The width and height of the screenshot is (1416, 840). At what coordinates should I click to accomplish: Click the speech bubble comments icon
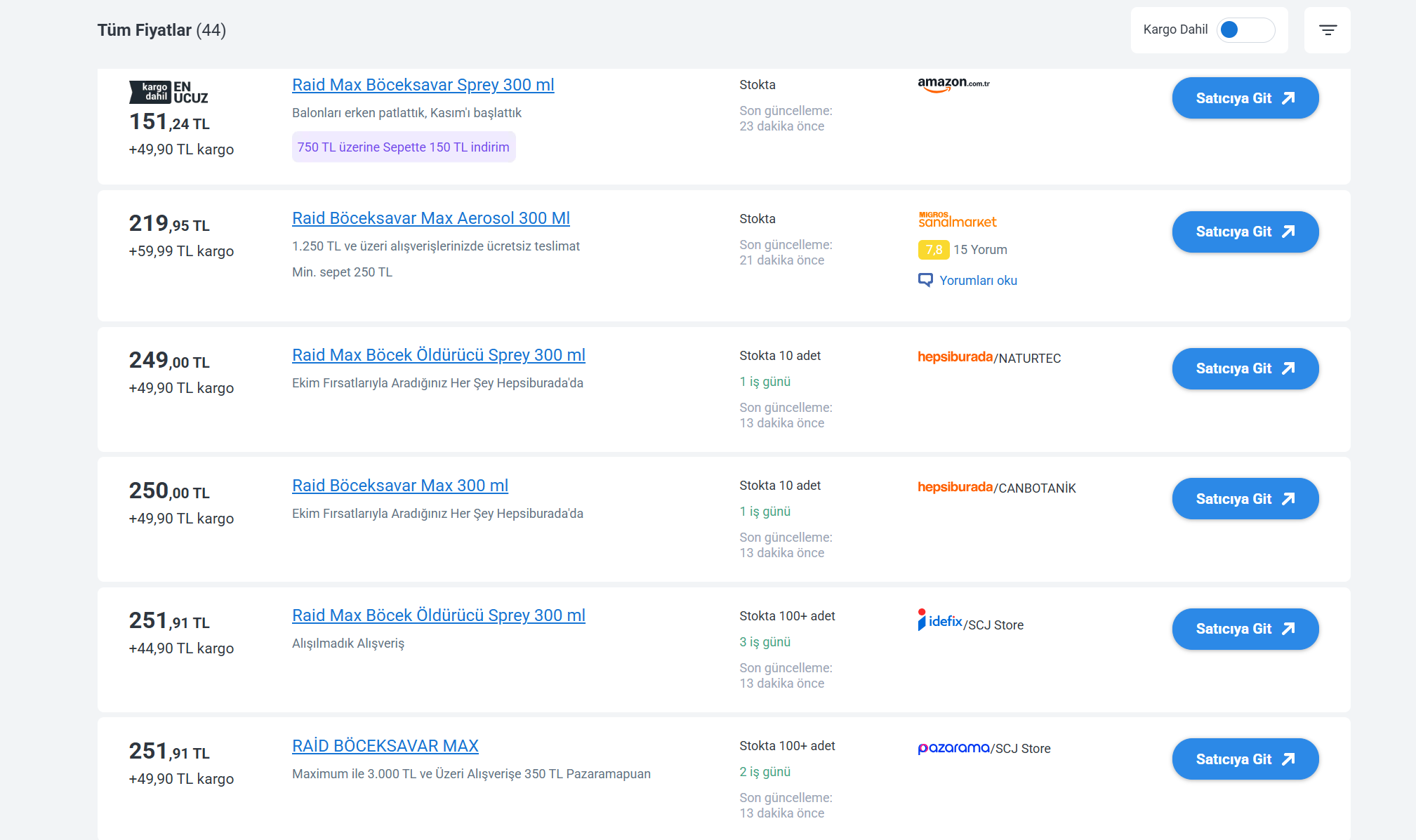tap(925, 280)
